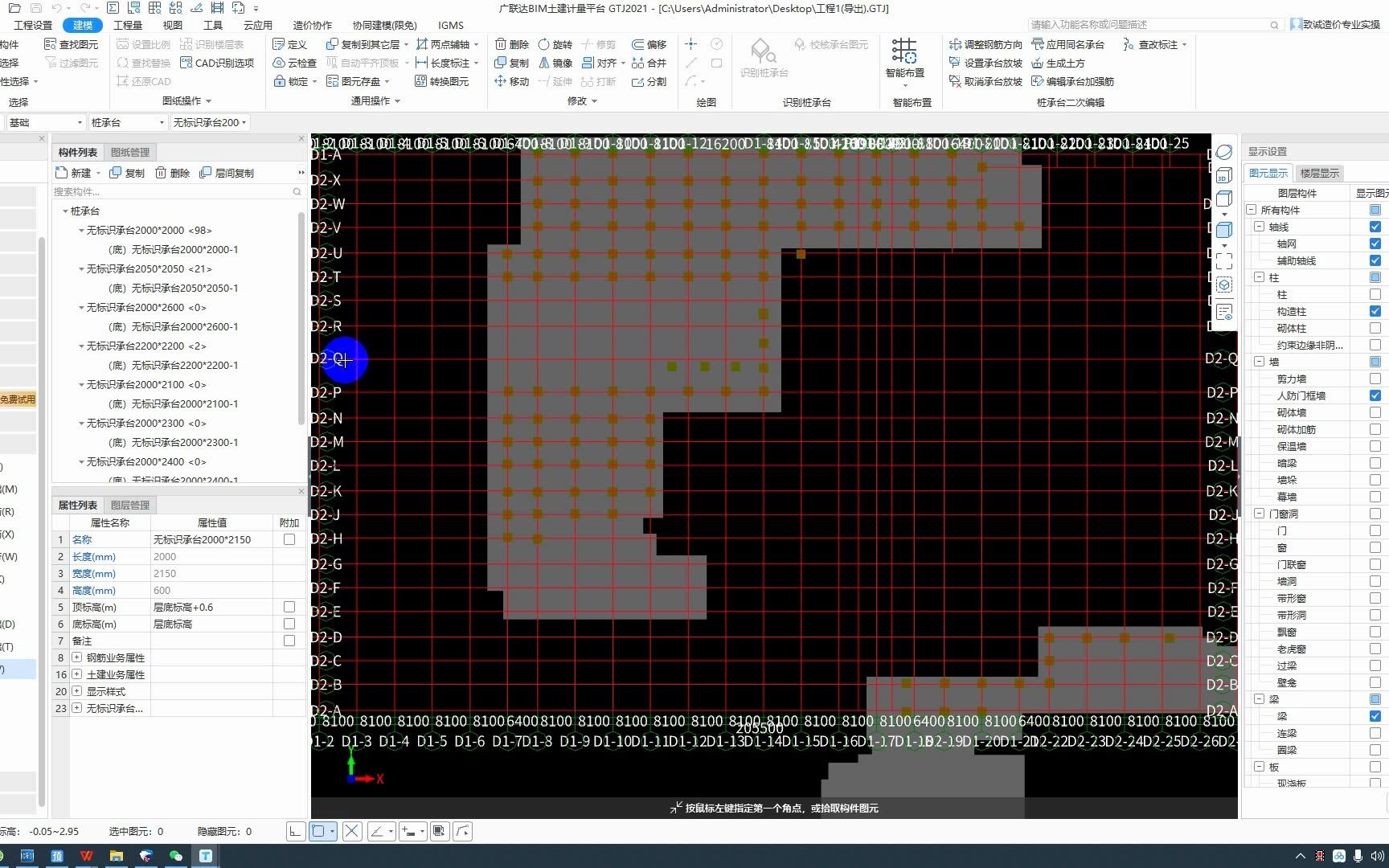Click the 云检查 cloud check icon
Image resolution: width=1389 pixels, height=868 pixels.
pyautogui.click(x=279, y=63)
